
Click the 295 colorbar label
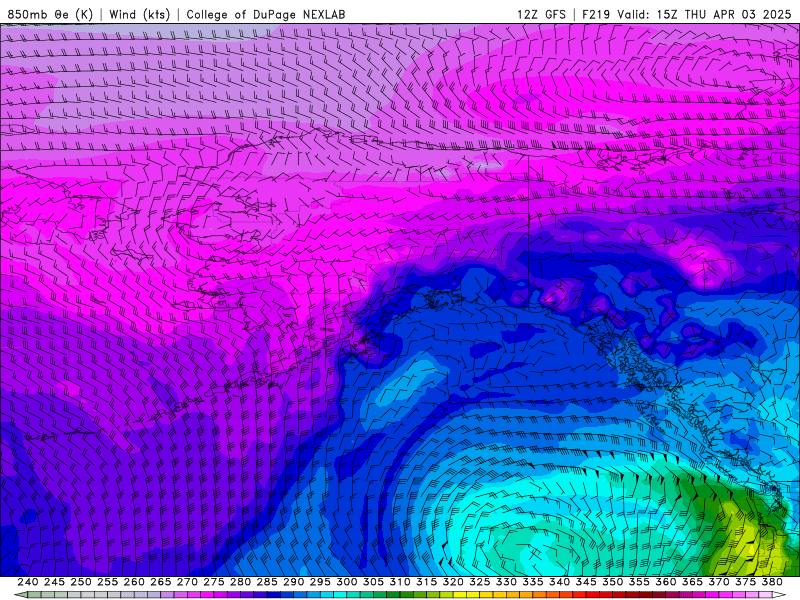pyautogui.click(x=320, y=582)
